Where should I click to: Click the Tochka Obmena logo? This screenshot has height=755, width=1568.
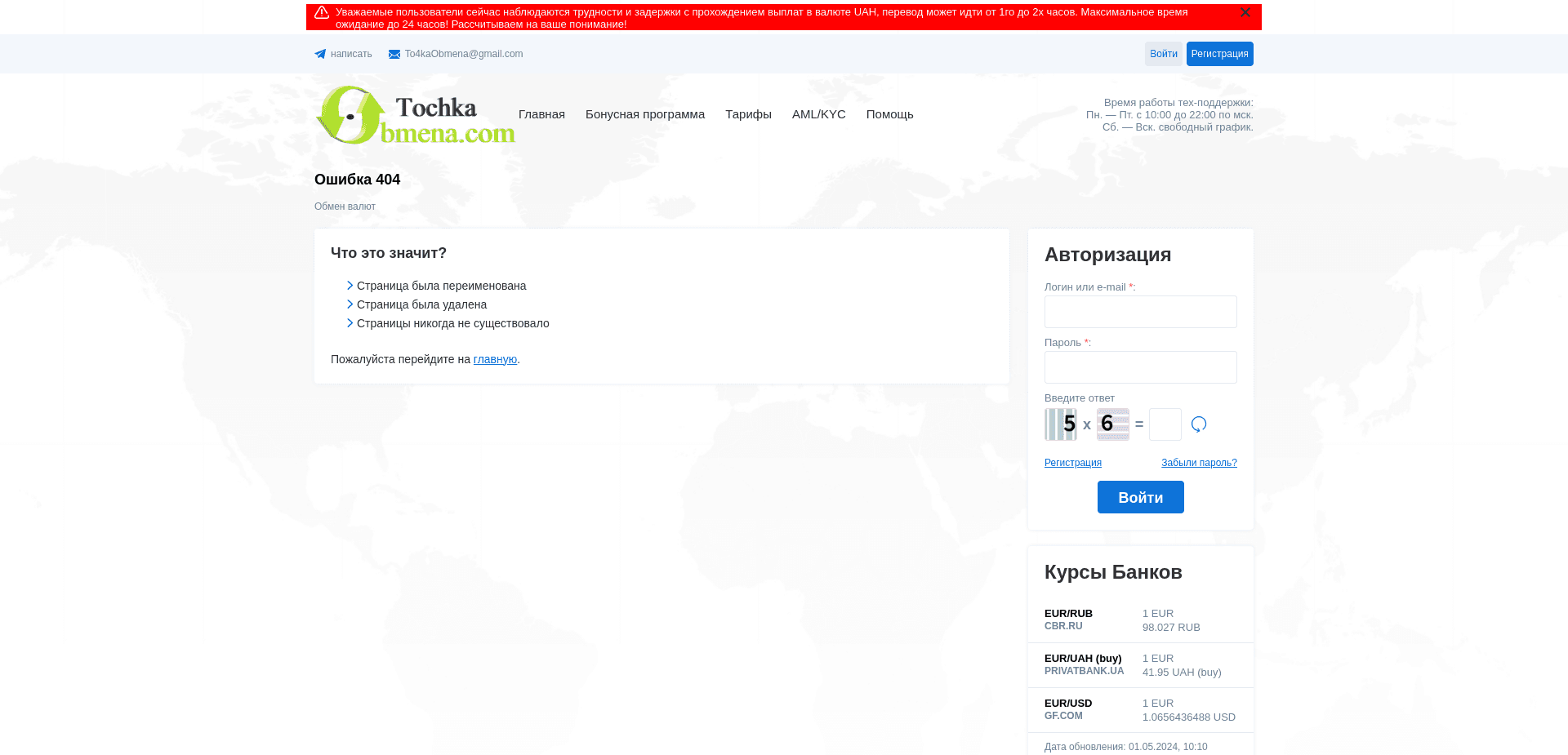click(415, 114)
